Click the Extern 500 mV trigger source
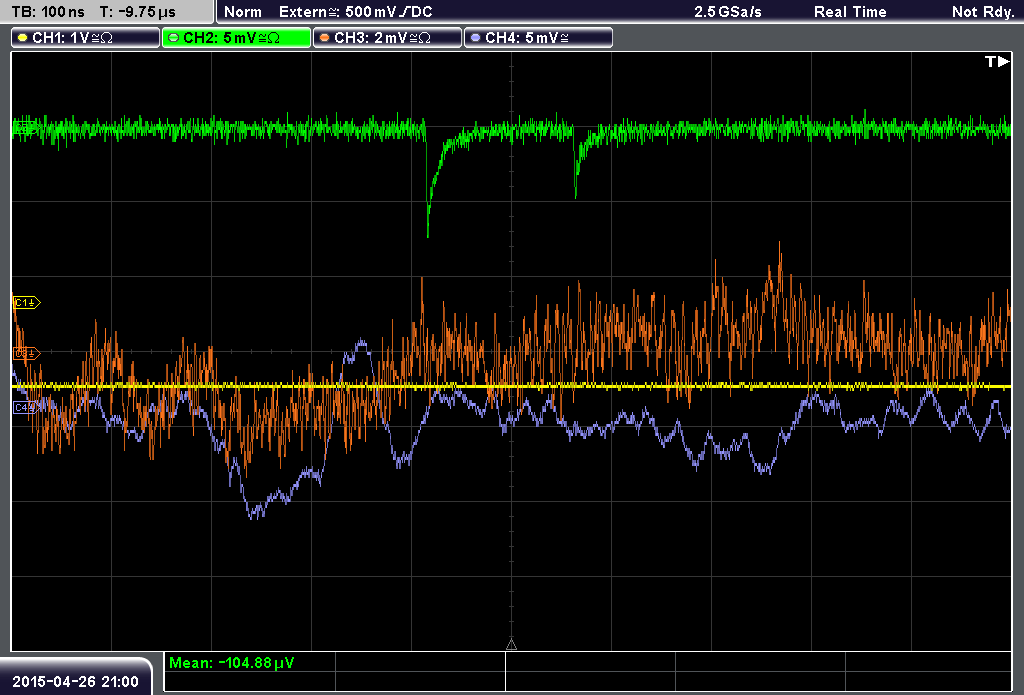Viewport: 1024px width, 695px height. click(x=356, y=12)
